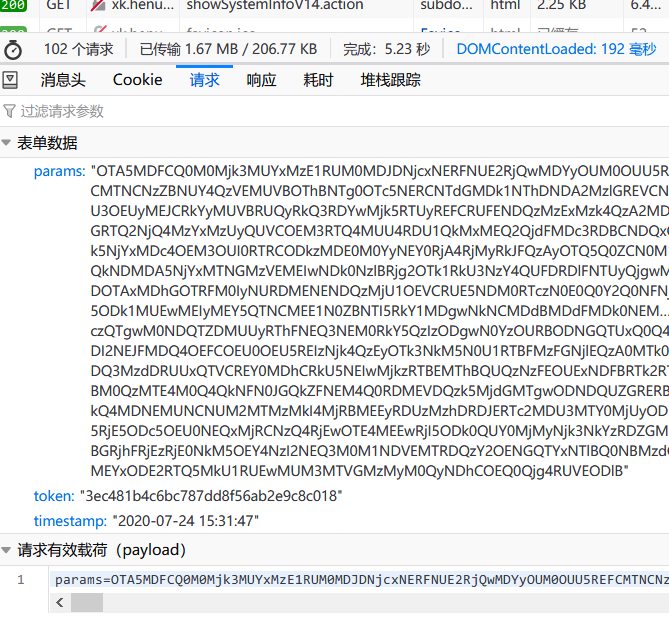
Task: Click the filter funnel icon
Action: coord(9,111)
